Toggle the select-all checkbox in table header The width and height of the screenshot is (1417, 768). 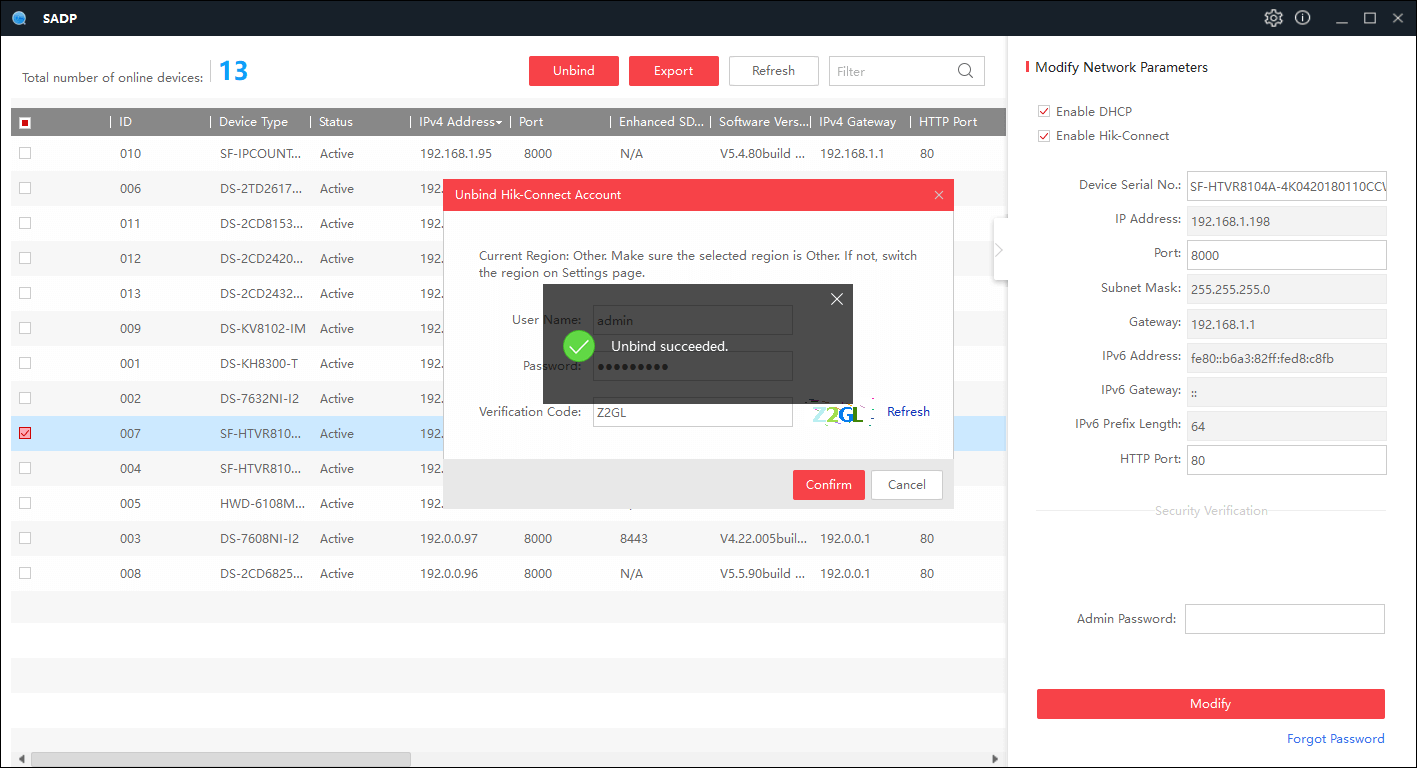25,122
